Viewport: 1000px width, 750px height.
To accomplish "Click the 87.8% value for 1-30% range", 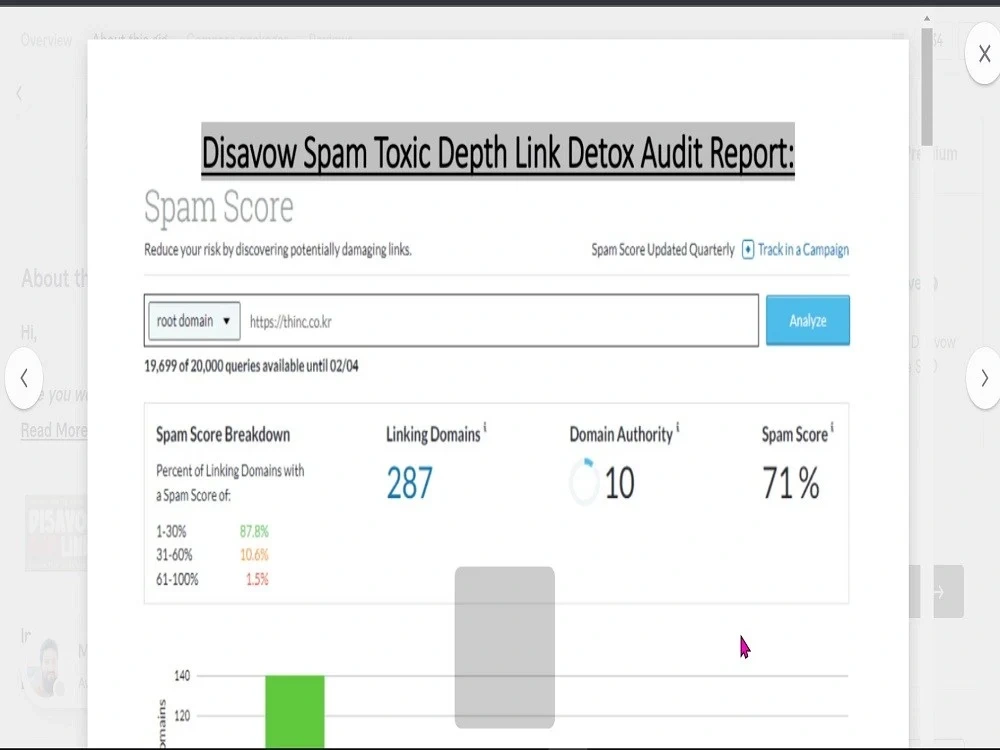I will [254, 531].
